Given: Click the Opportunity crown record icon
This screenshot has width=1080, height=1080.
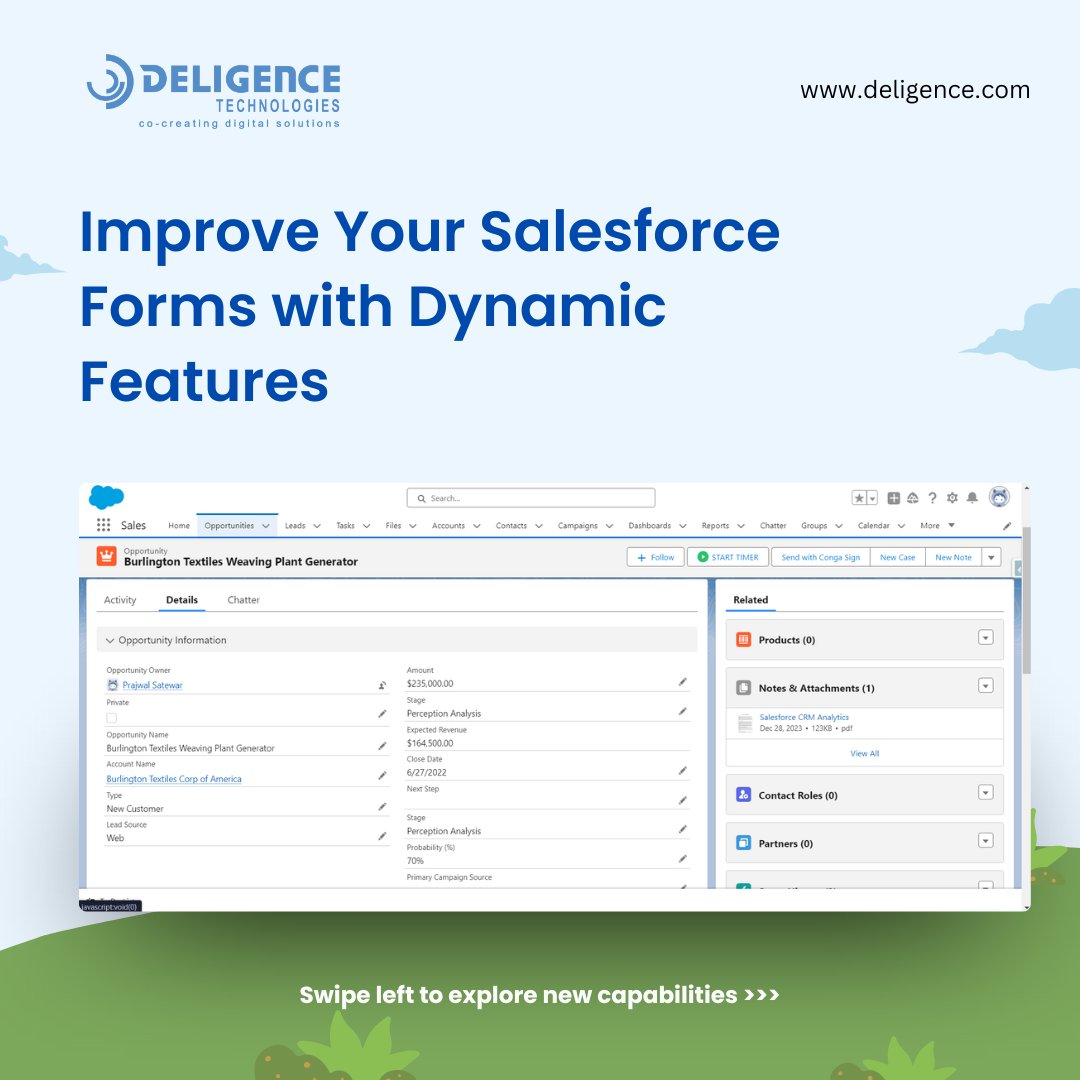Looking at the screenshot, I should tap(106, 556).
